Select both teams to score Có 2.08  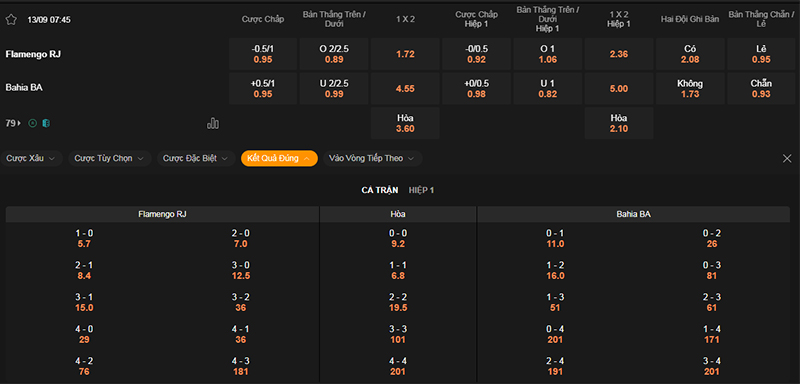(690, 54)
